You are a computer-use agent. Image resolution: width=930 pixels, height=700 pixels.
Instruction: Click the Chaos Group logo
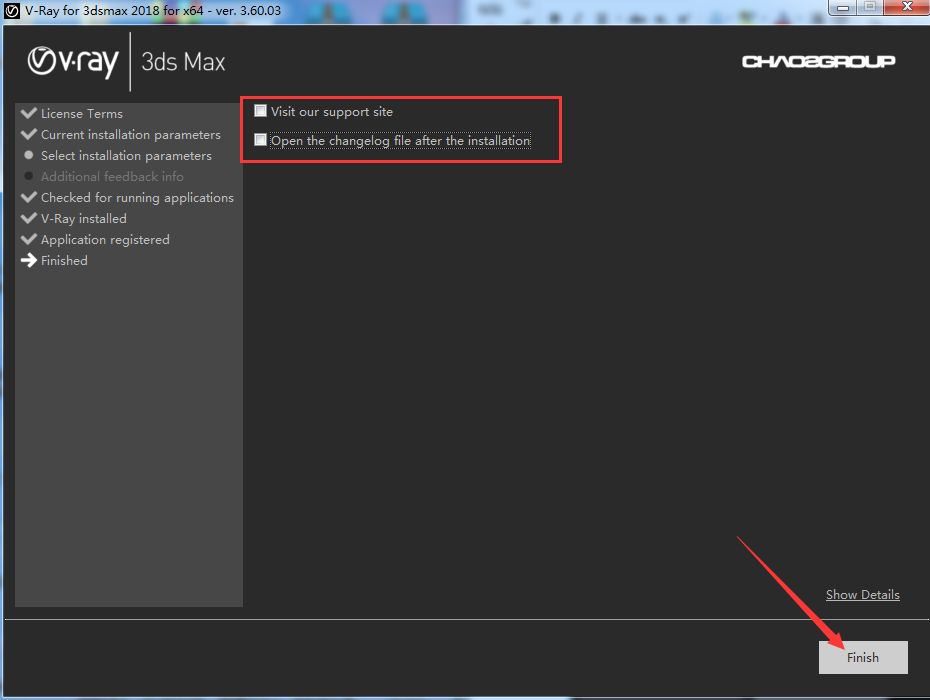(x=818, y=61)
